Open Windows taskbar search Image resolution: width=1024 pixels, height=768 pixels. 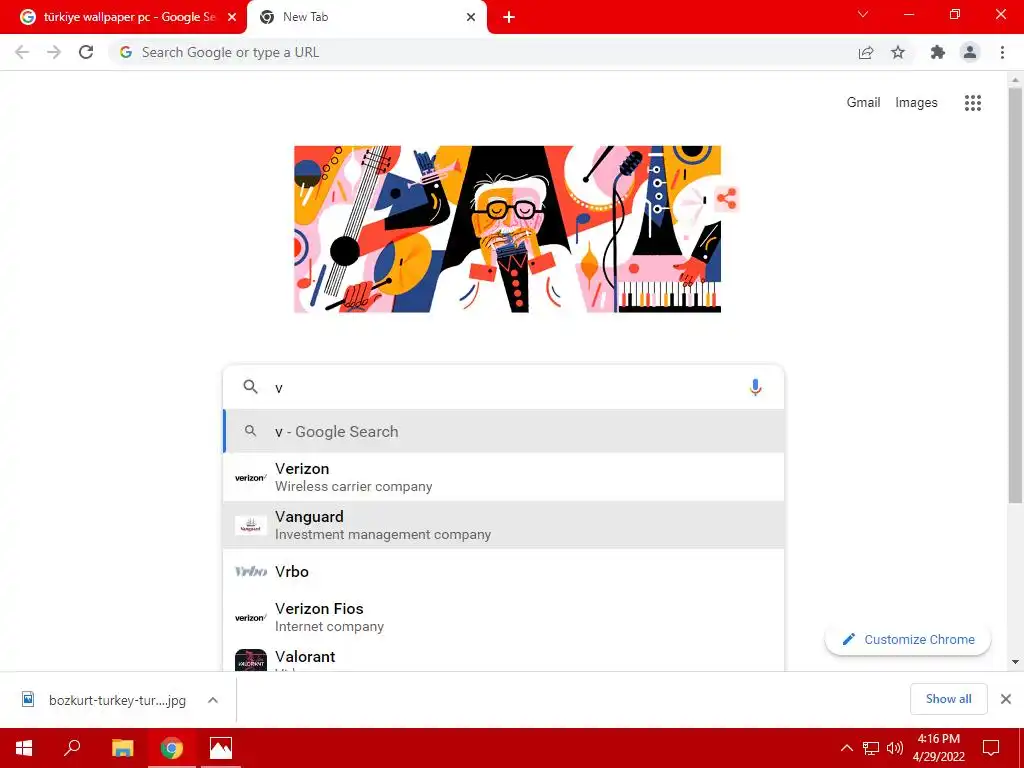click(72, 748)
